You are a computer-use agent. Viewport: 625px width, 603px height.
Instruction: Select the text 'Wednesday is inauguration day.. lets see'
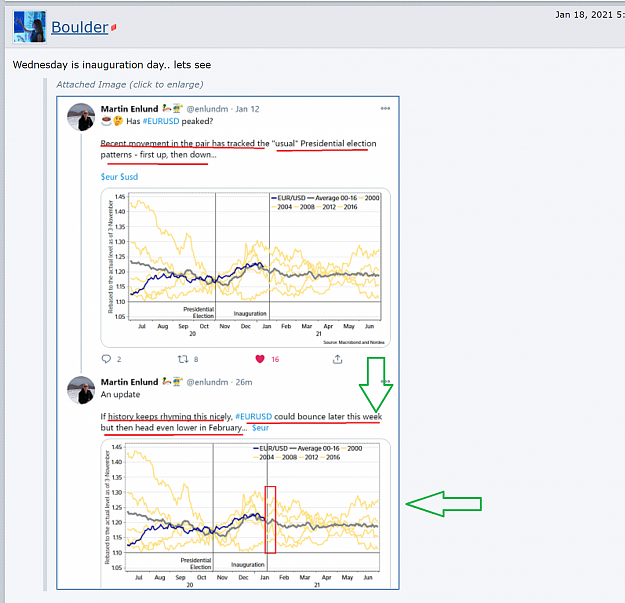point(112,65)
